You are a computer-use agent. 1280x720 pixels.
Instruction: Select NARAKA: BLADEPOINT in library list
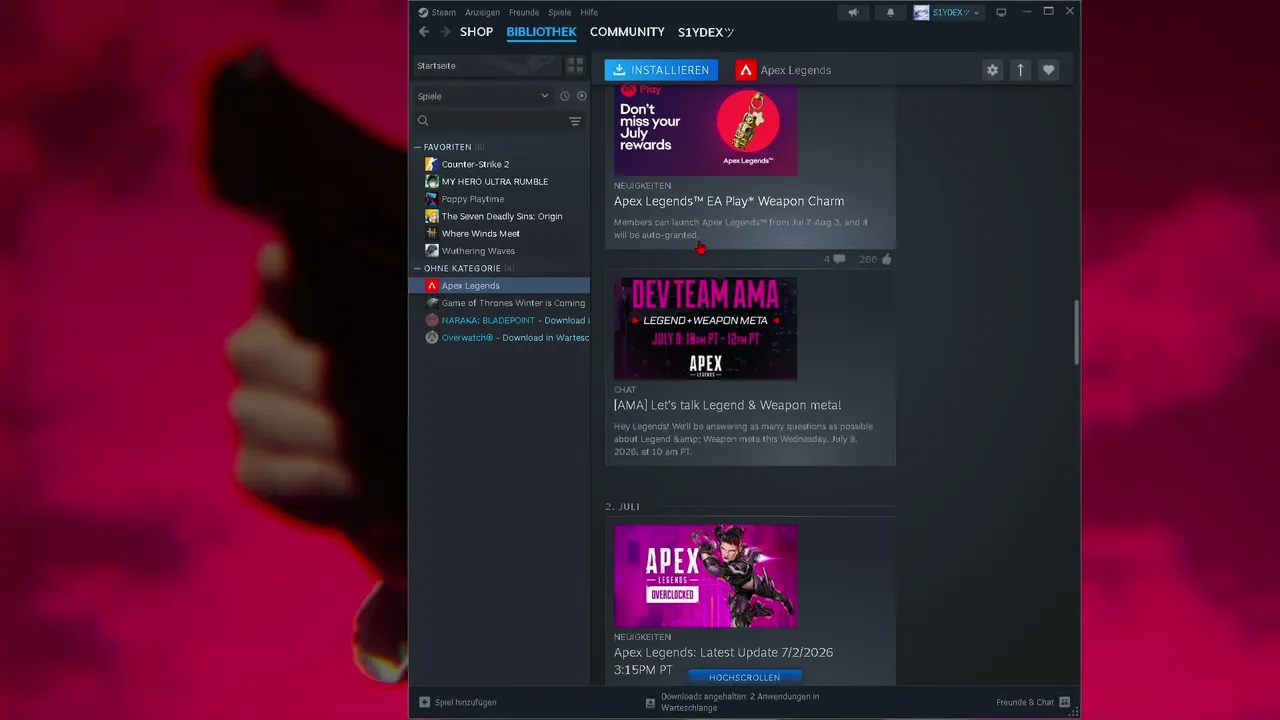502,320
